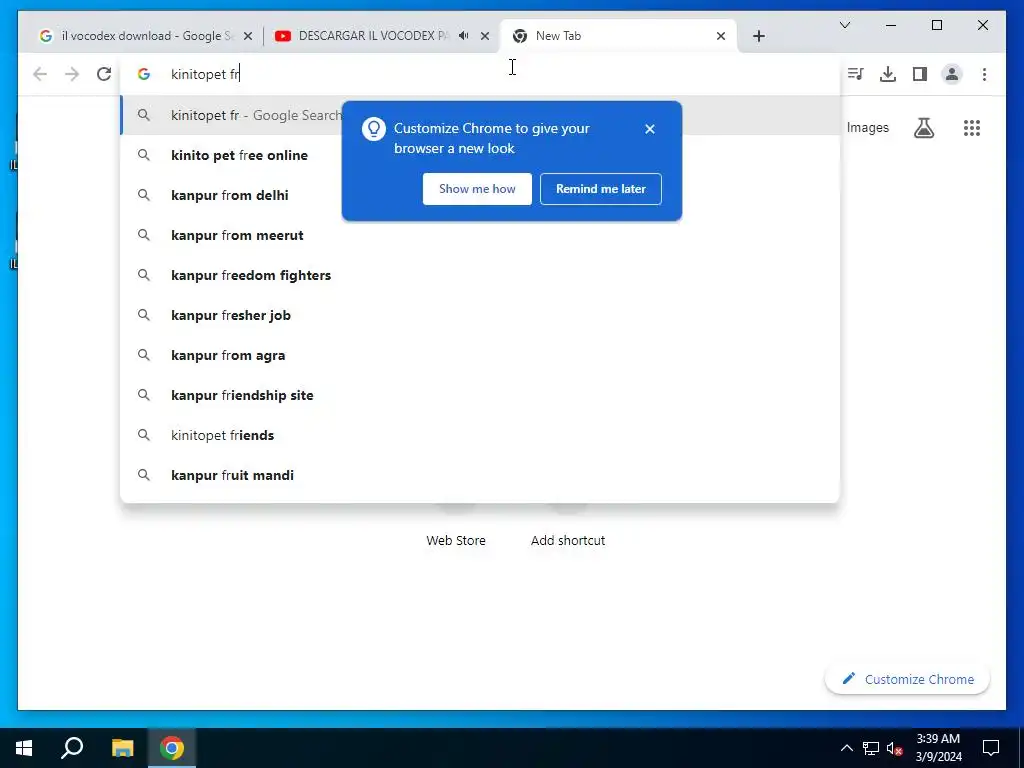Expand the tab search chevron
The height and width of the screenshot is (768, 1024).
tap(844, 25)
